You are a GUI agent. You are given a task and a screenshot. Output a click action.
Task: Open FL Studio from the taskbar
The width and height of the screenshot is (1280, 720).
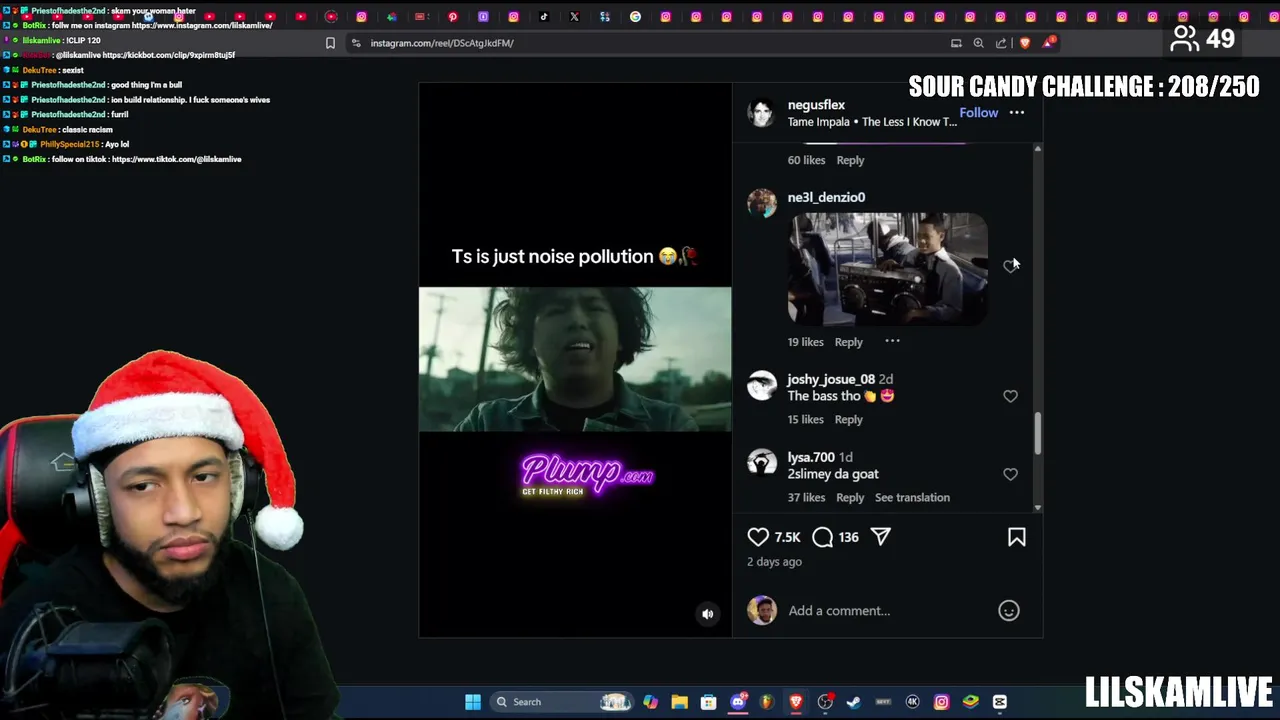pos(767,702)
